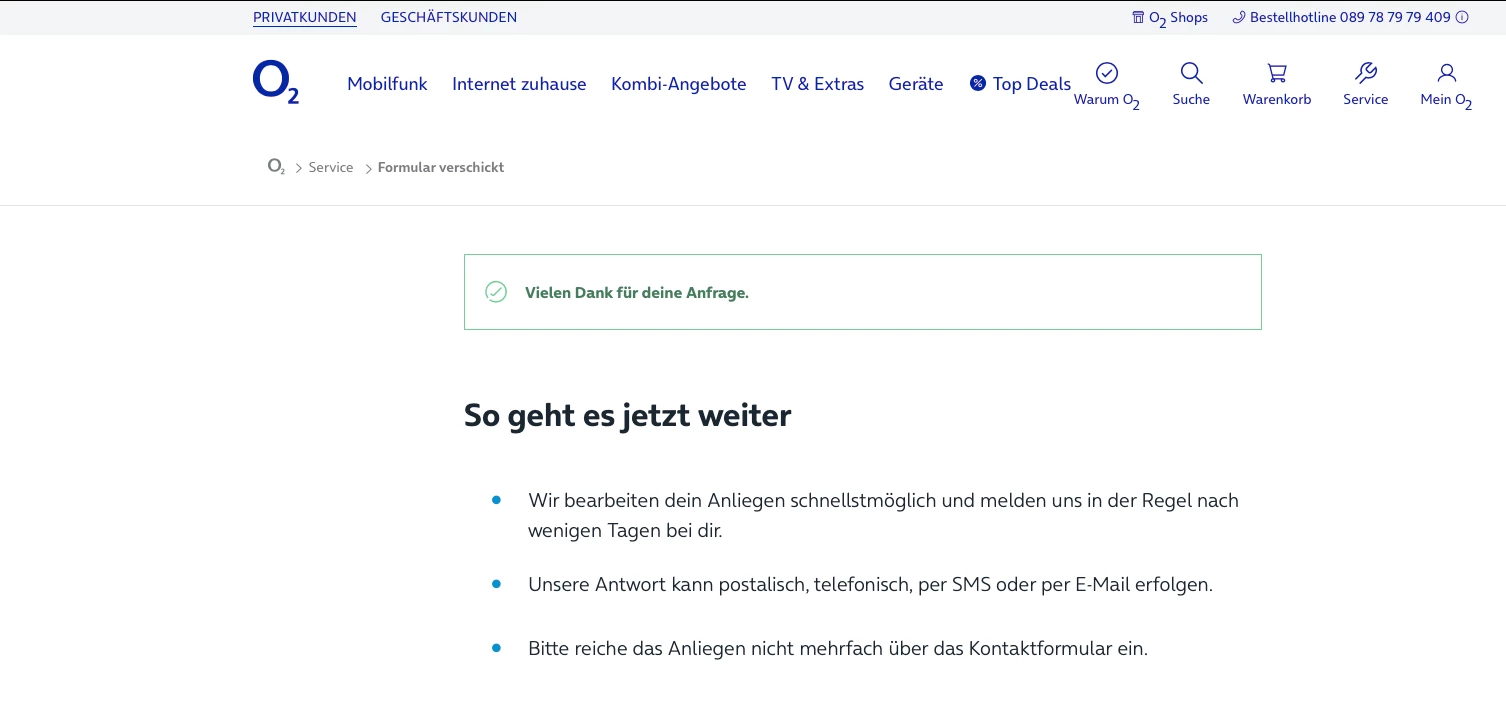Image resolution: width=1506 pixels, height=722 pixels.
Task: Open the Service wrench icon
Action: [x=1366, y=73]
